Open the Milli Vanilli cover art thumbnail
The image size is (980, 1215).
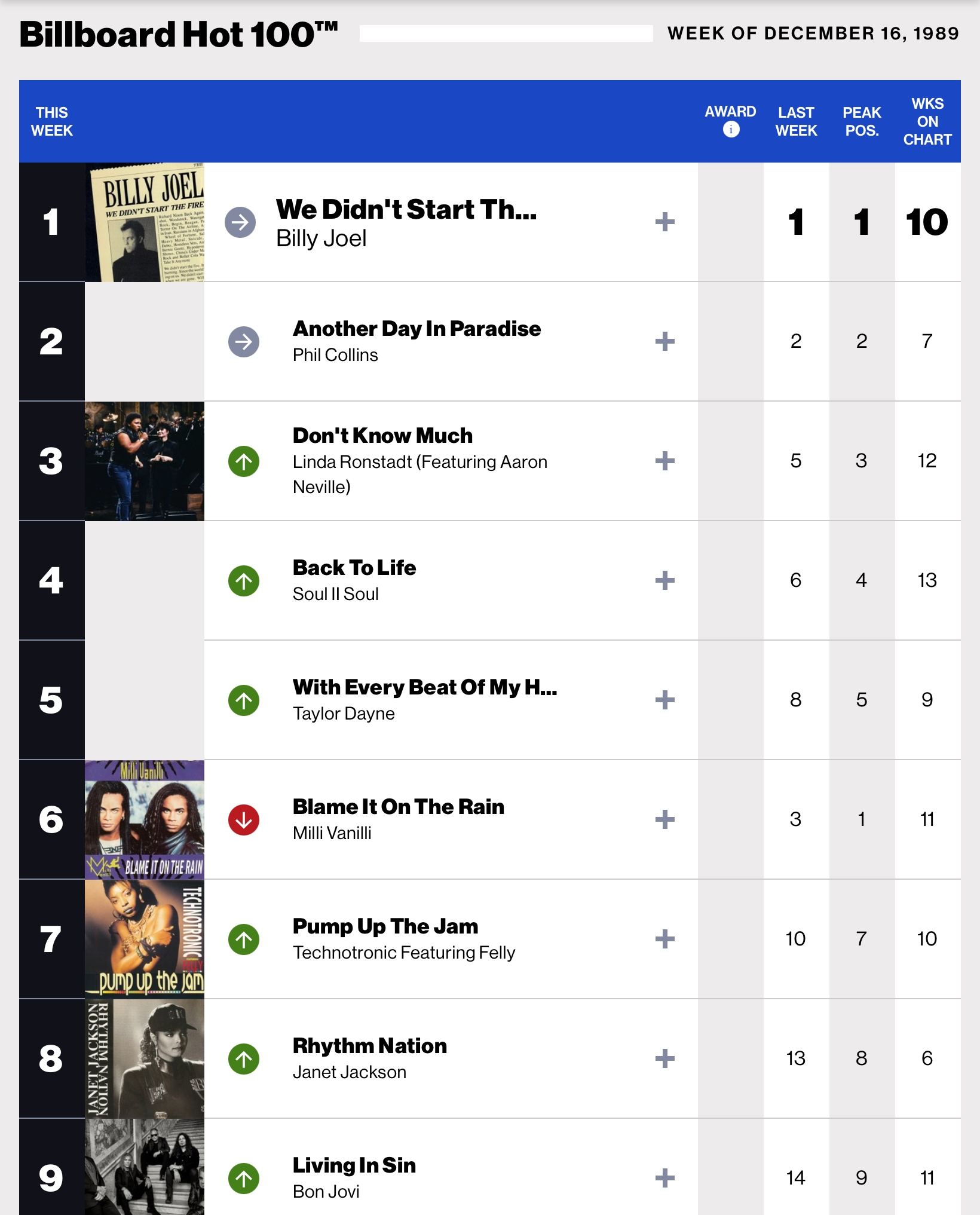tap(145, 820)
